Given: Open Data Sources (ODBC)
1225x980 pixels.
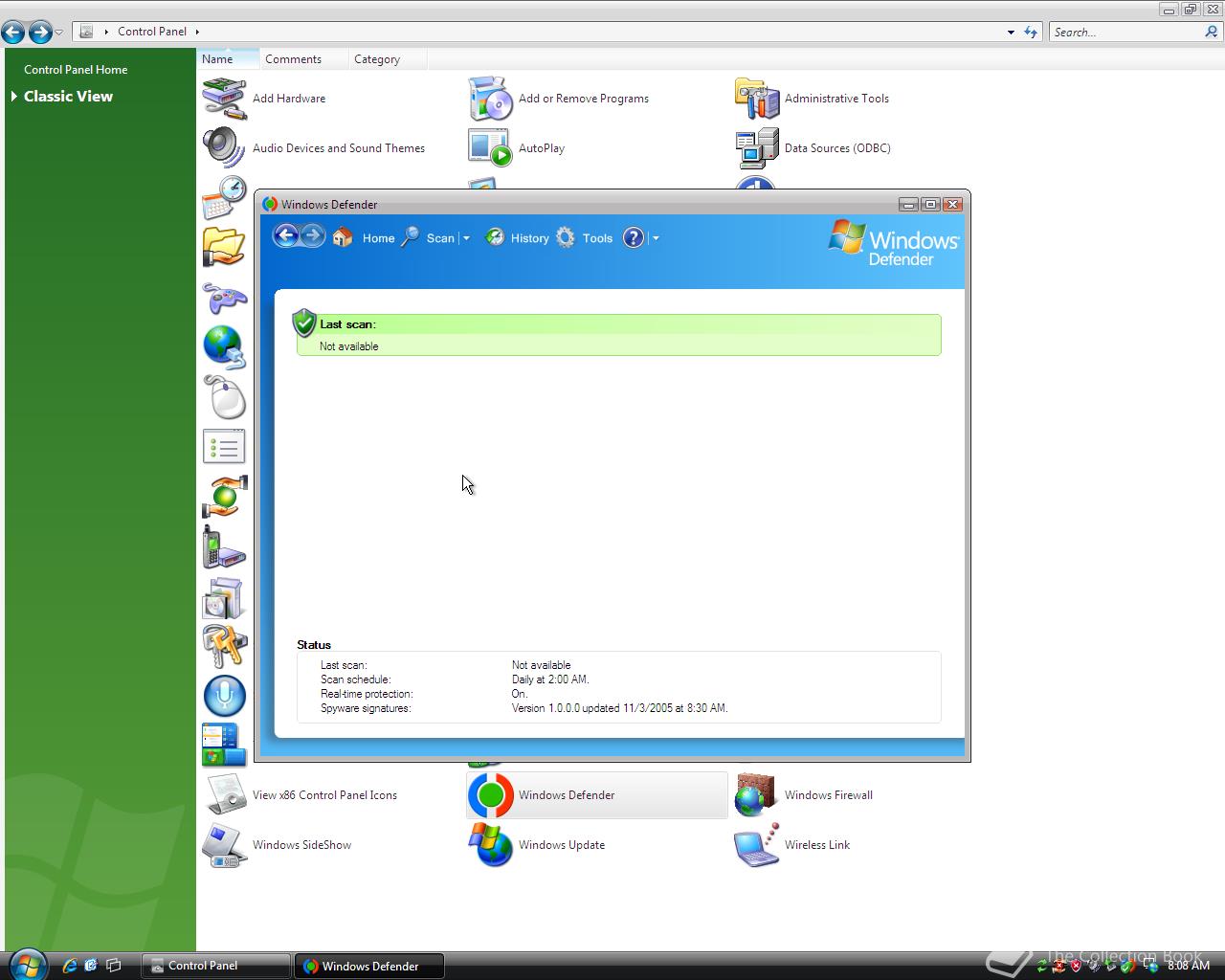Looking at the screenshot, I should pyautogui.click(x=813, y=147).
